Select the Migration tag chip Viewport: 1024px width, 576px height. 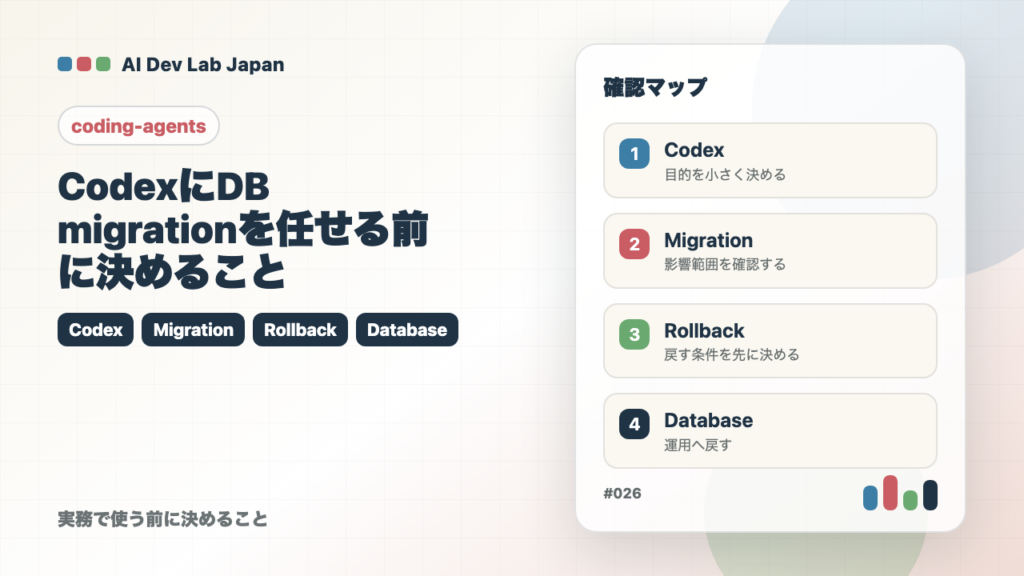pos(193,330)
